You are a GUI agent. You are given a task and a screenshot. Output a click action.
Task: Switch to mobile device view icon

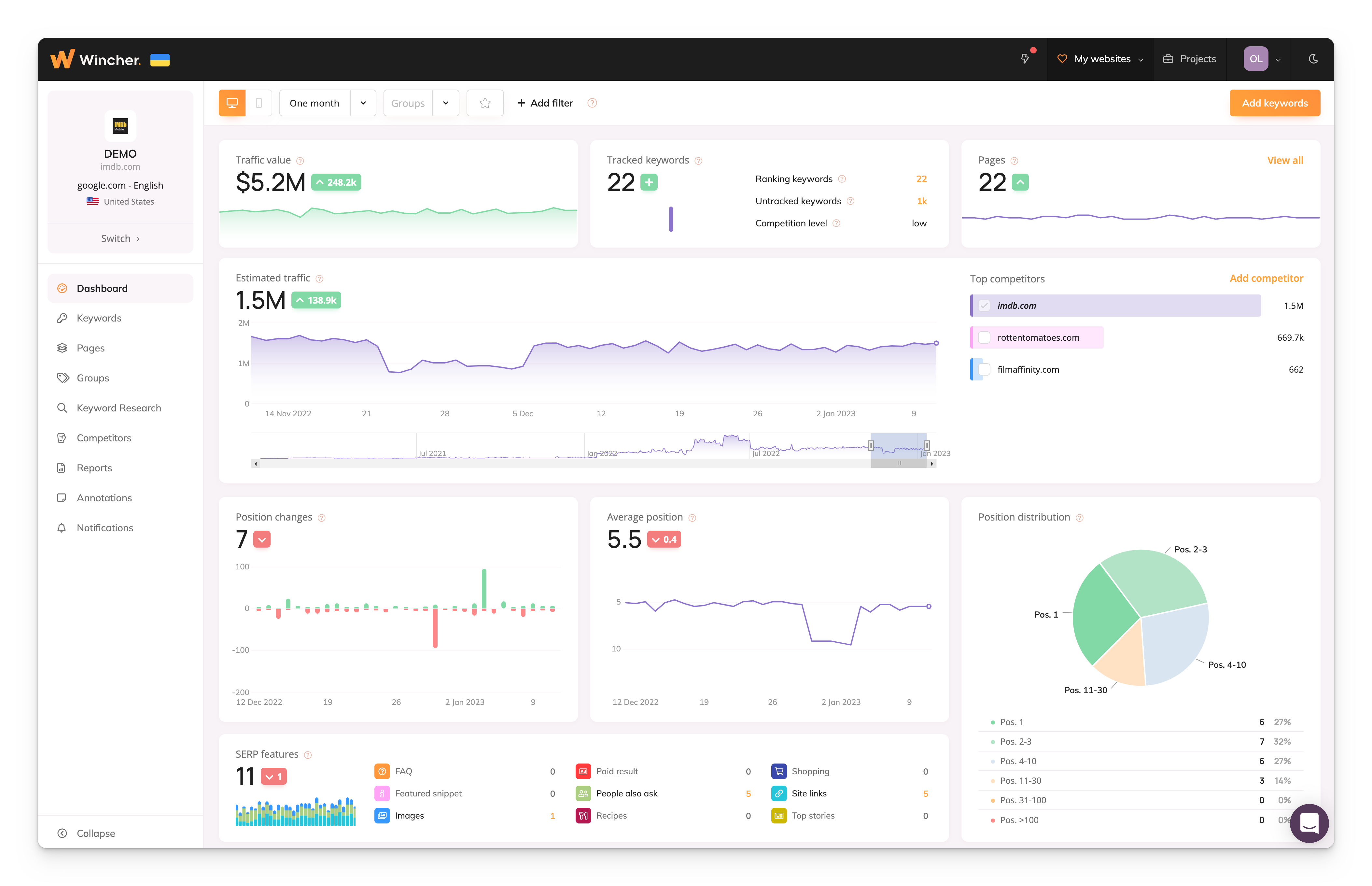(259, 103)
